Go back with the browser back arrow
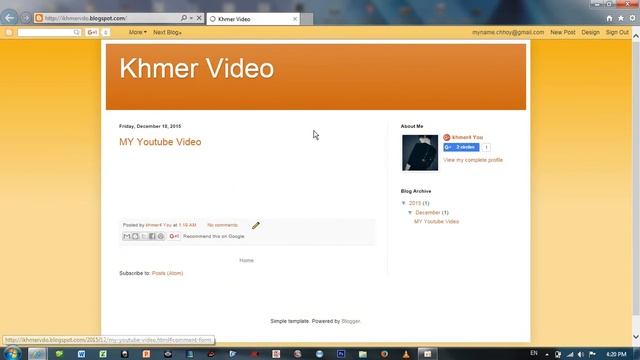This screenshot has height=360, width=640. (9, 18)
